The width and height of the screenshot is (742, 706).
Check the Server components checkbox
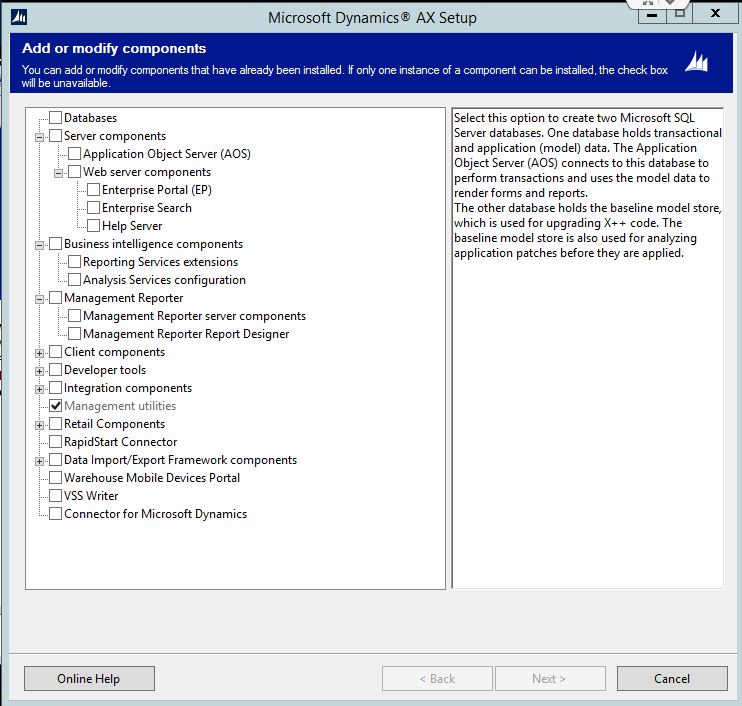(55, 135)
